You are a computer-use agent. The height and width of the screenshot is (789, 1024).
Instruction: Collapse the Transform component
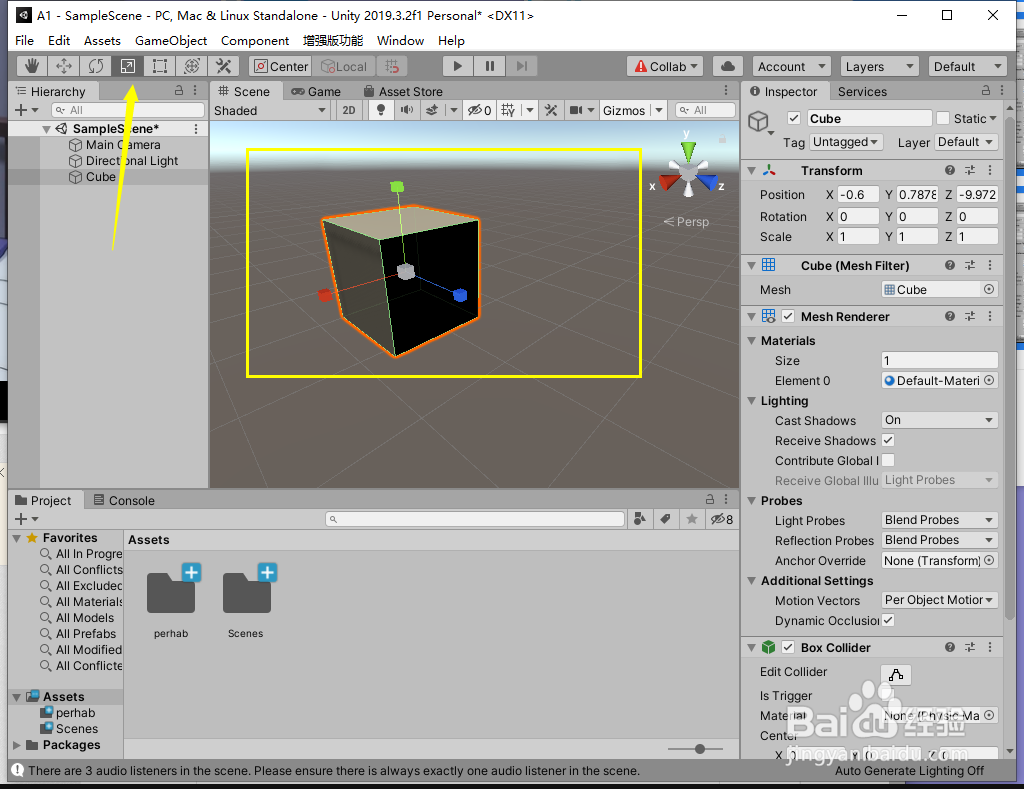click(752, 170)
